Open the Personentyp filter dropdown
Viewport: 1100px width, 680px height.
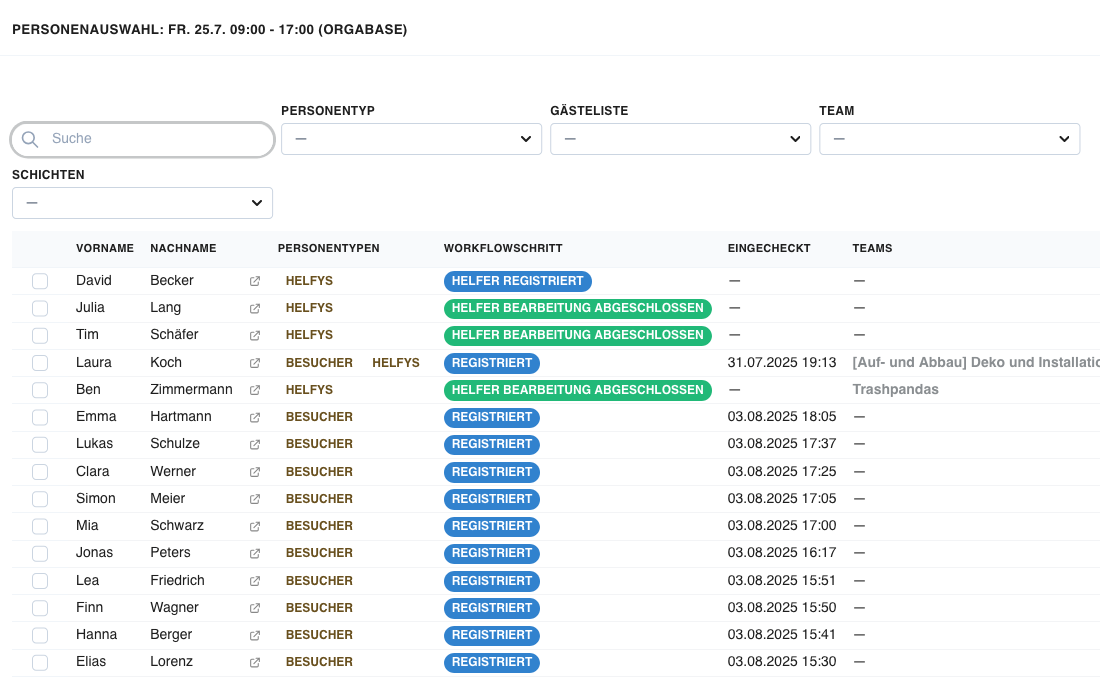[411, 139]
